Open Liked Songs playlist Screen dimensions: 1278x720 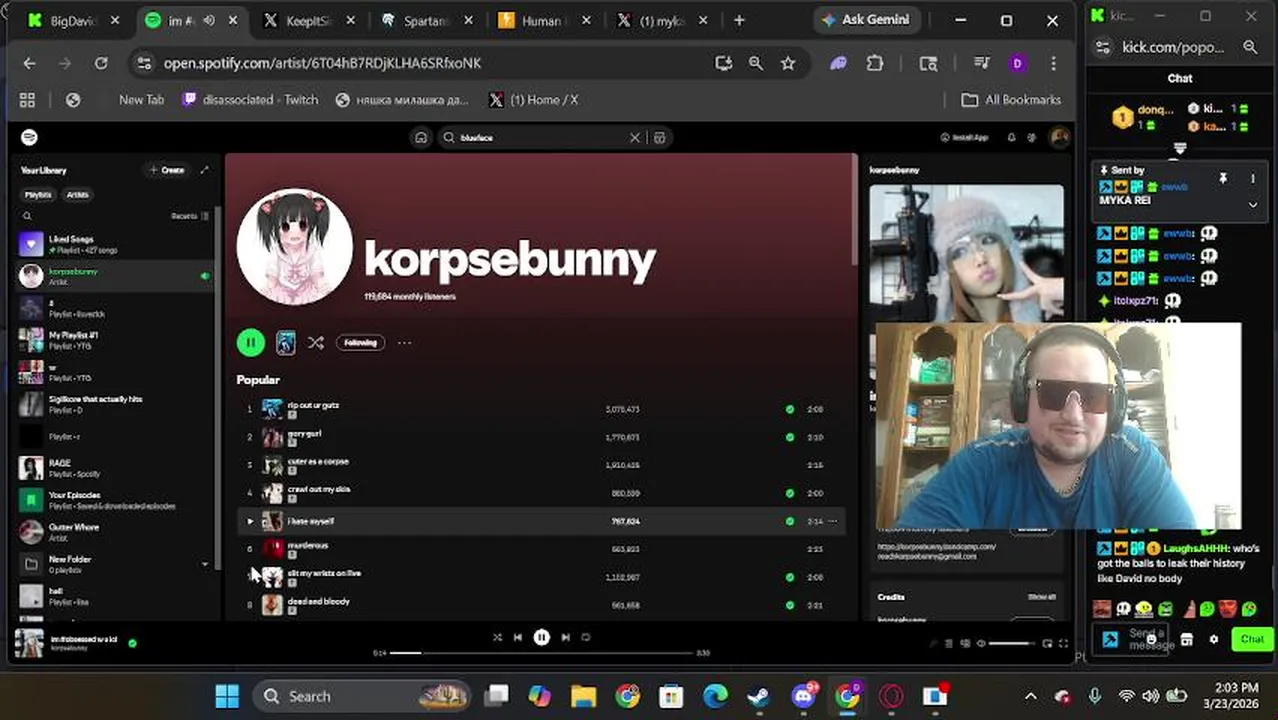click(115, 244)
